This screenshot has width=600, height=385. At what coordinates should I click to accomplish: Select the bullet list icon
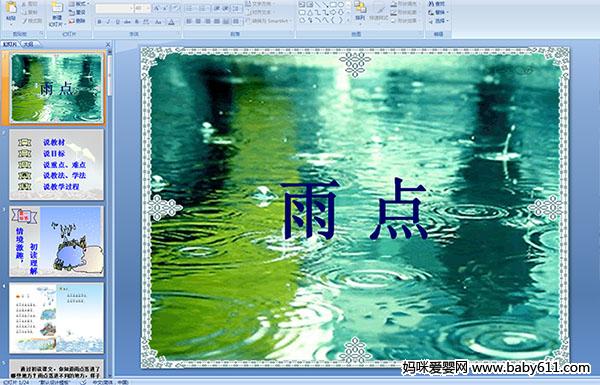click(x=190, y=8)
